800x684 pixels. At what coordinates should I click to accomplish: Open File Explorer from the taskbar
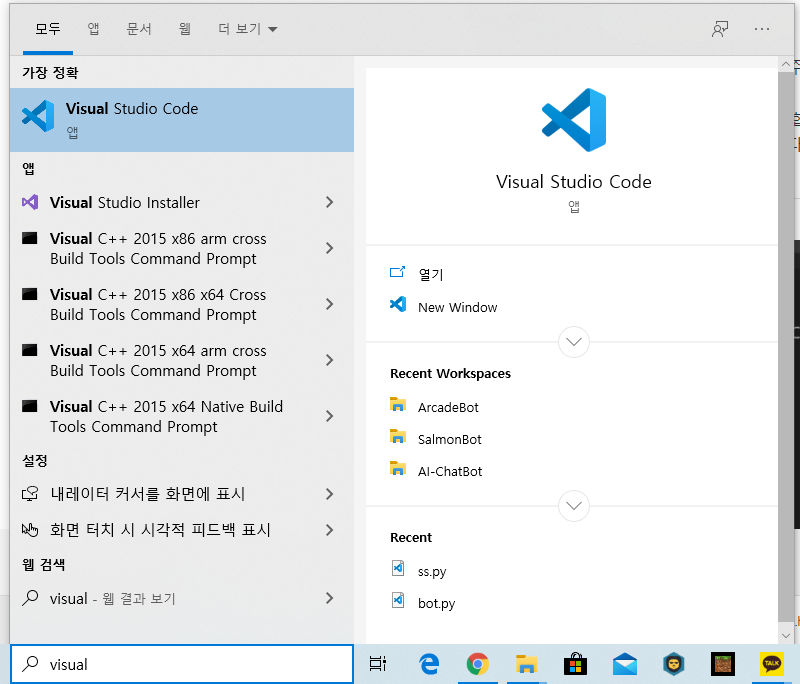[x=526, y=664]
